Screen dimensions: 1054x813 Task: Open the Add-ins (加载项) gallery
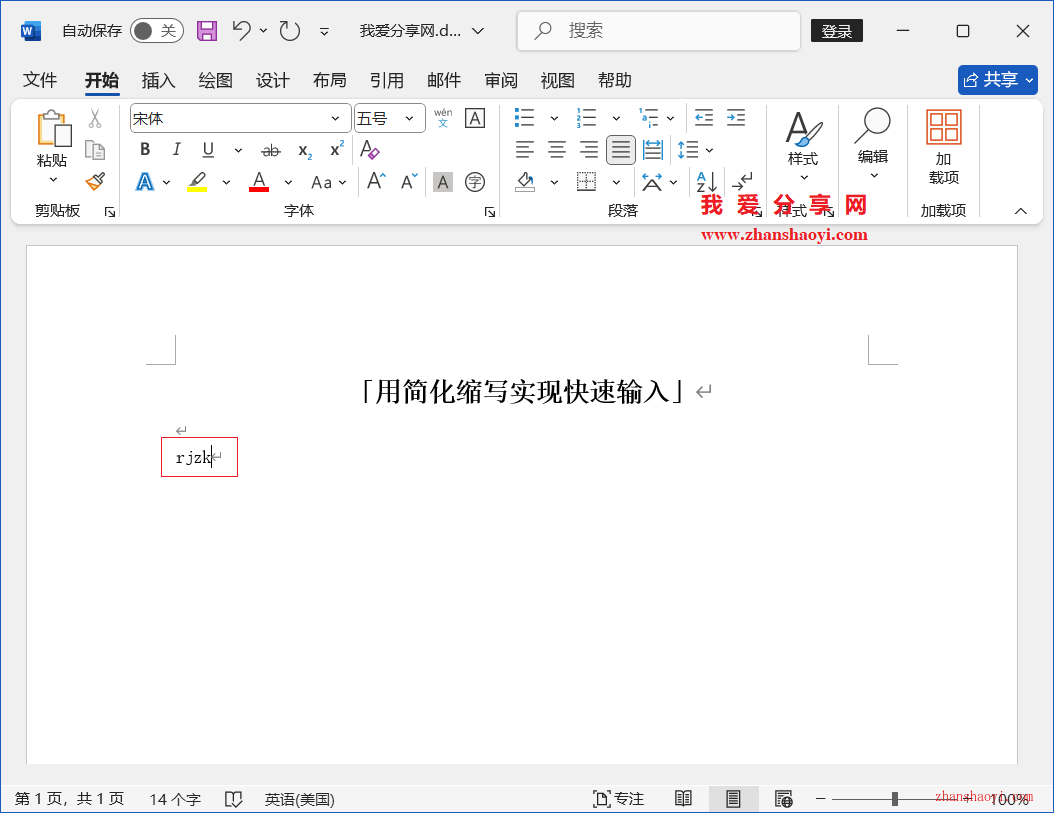click(x=943, y=147)
